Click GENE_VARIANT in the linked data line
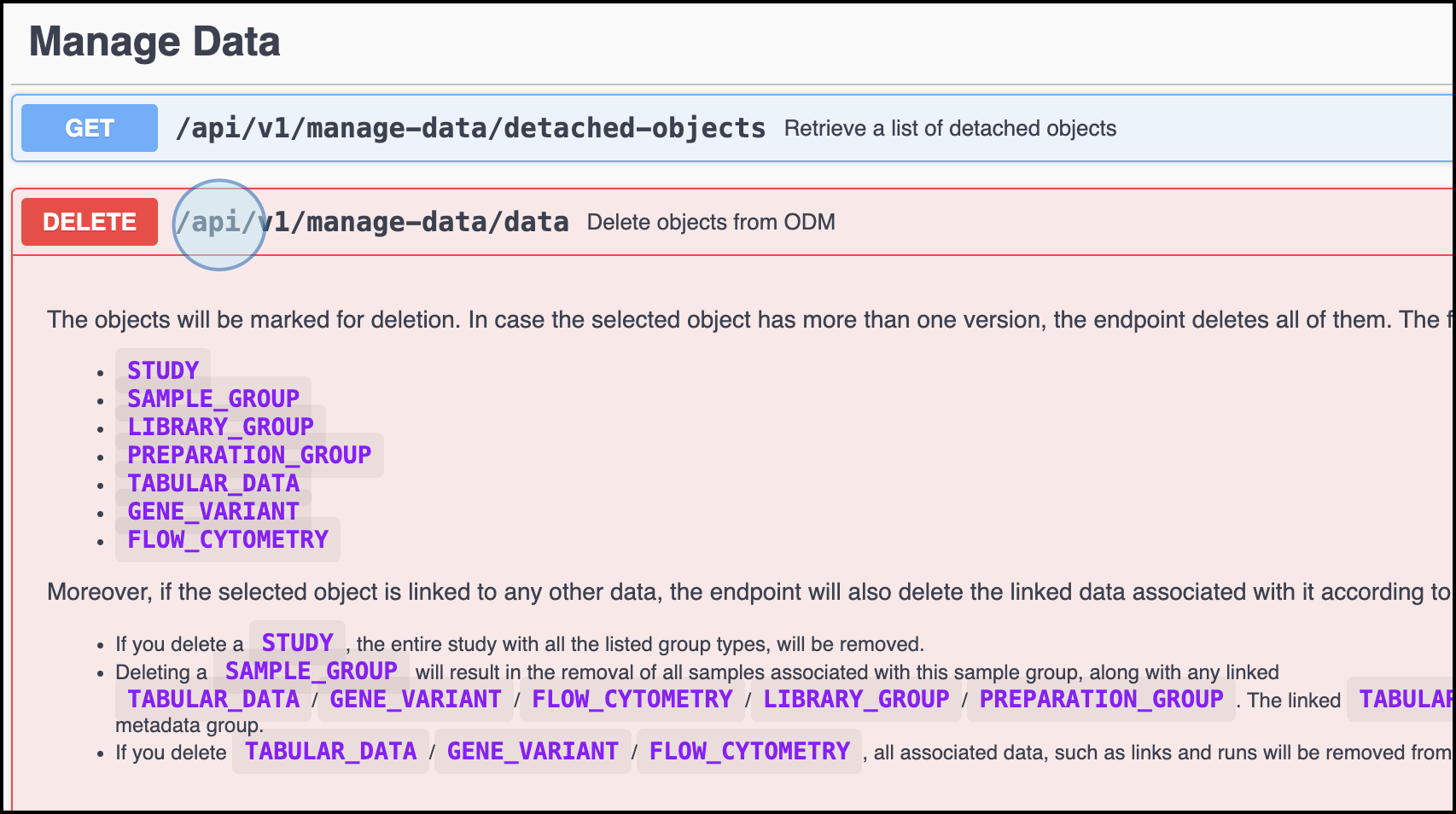1456x814 pixels. [x=416, y=699]
